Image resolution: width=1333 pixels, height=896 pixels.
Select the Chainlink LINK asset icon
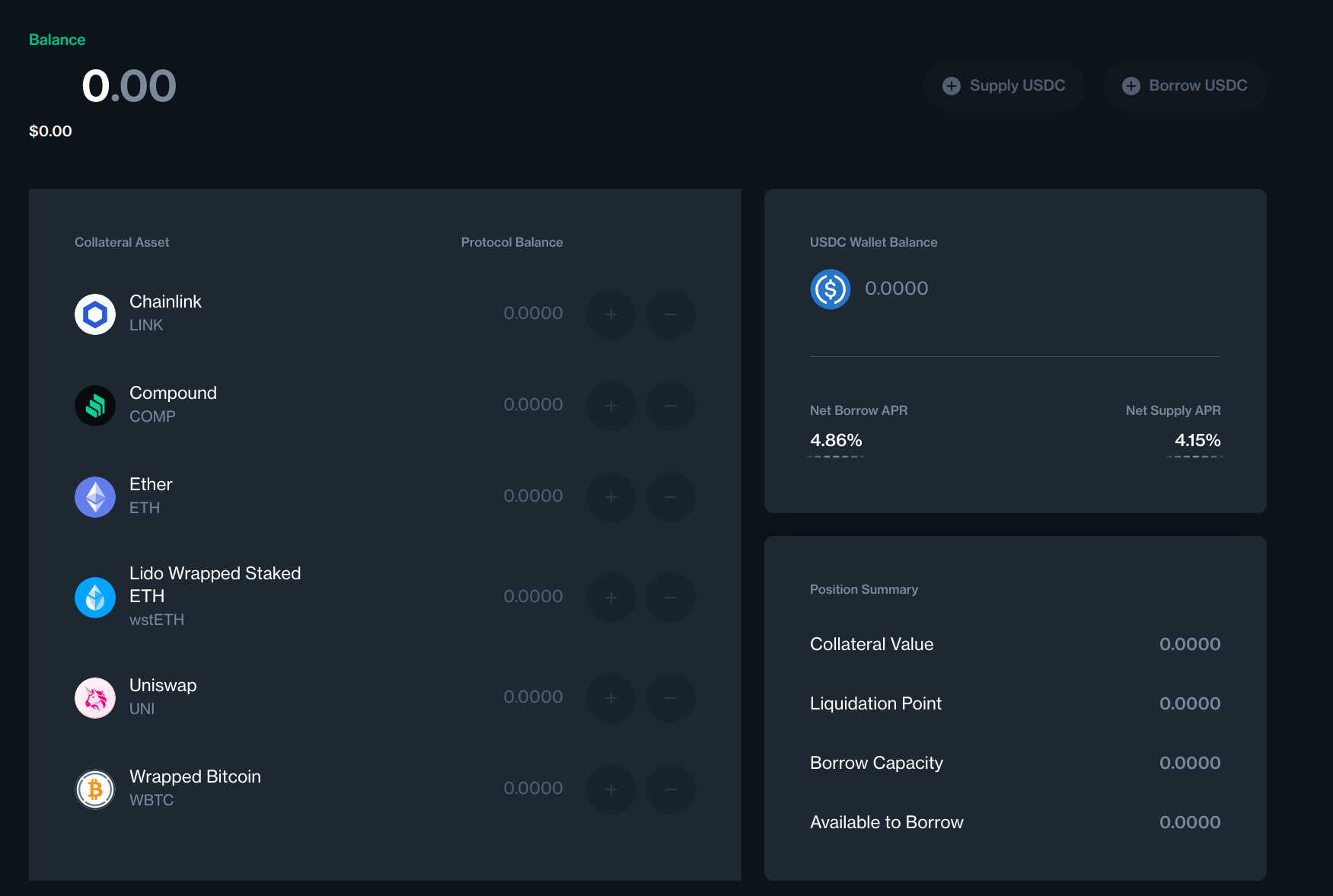pos(94,314)
